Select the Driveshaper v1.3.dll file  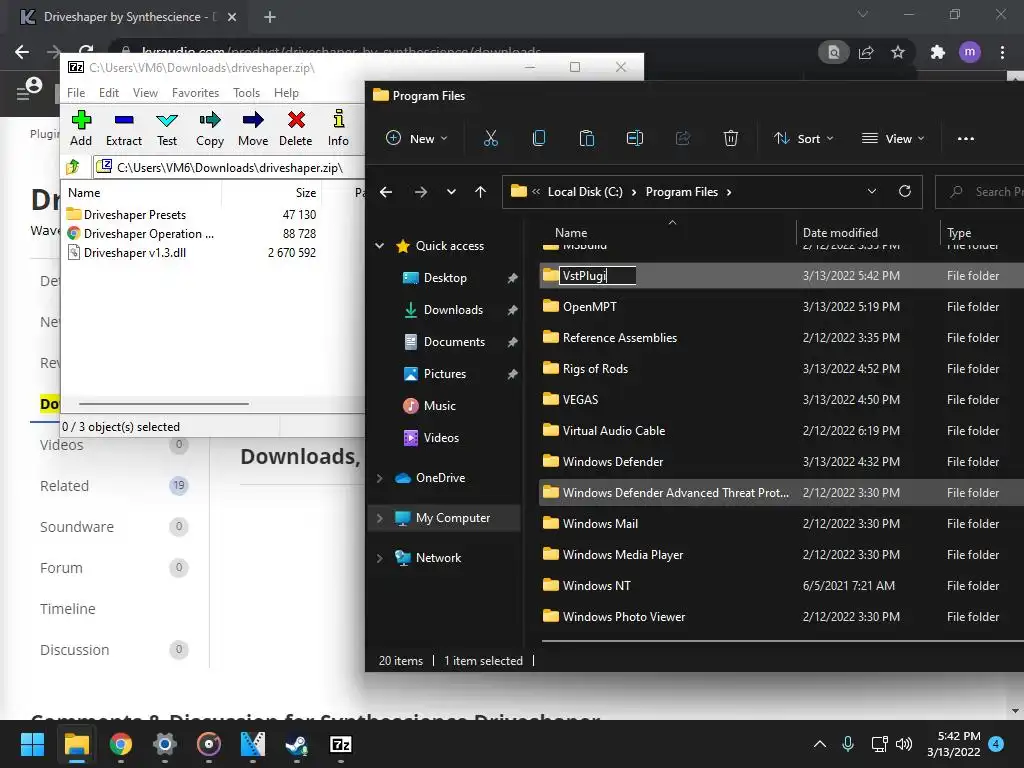135,253
